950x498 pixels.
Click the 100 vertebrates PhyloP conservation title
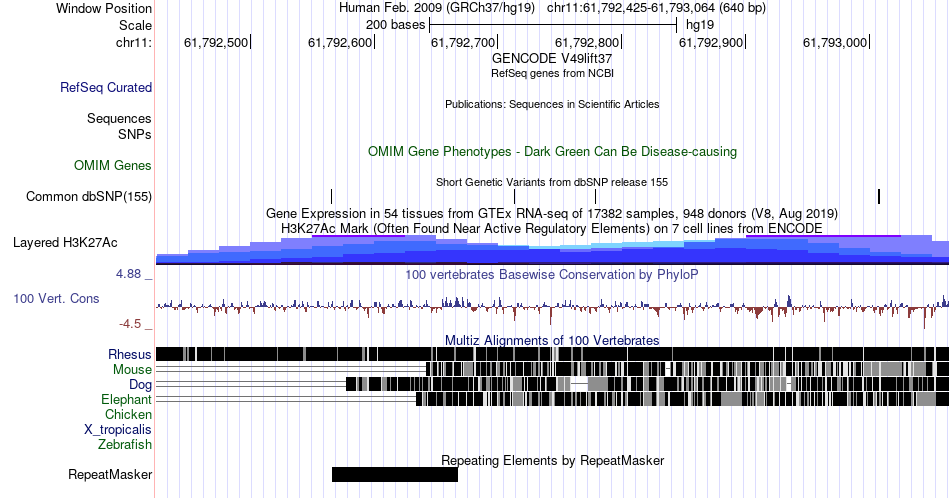552,274
